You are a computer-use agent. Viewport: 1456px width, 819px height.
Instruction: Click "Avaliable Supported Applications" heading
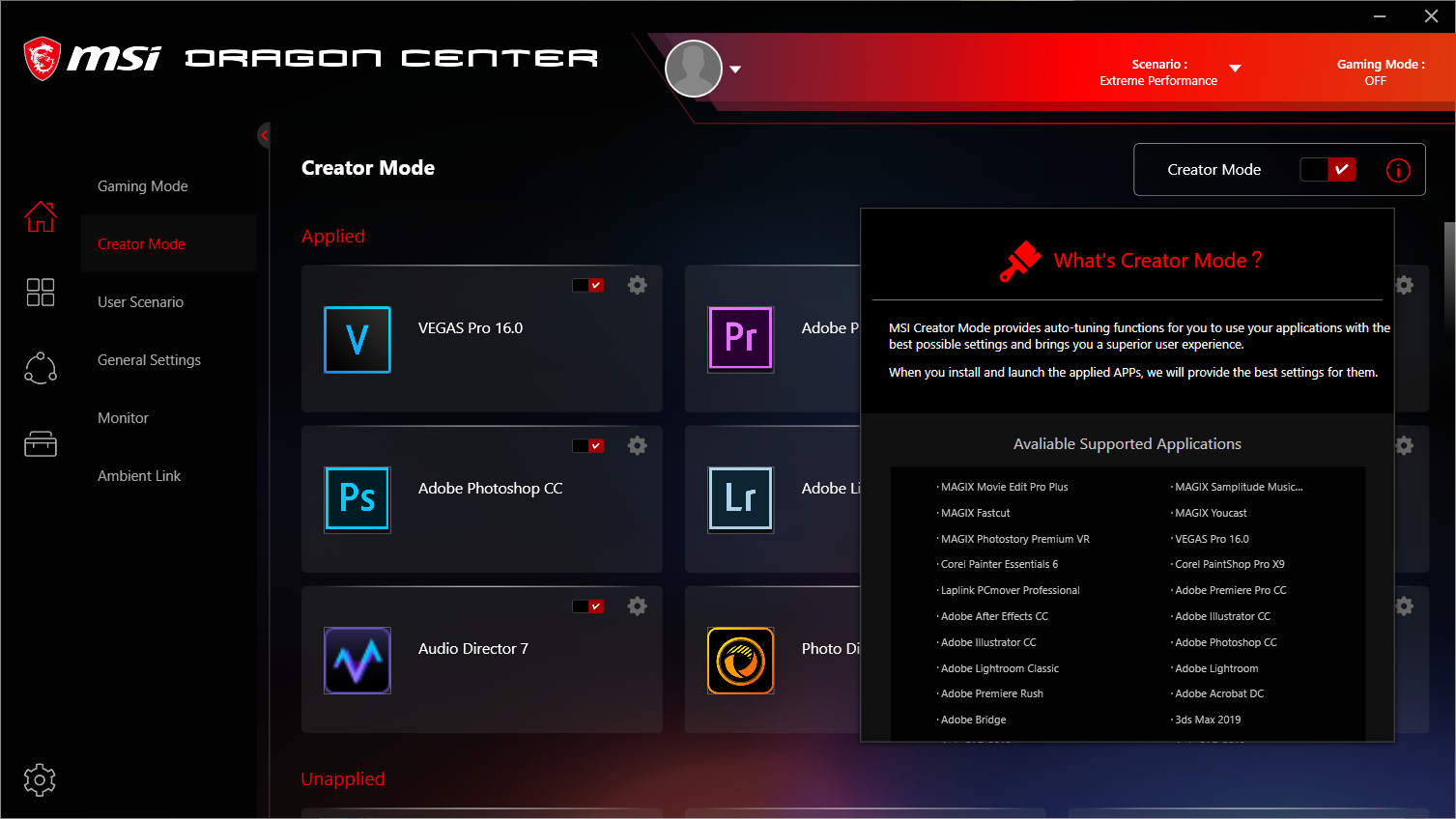pos(1128,444)
